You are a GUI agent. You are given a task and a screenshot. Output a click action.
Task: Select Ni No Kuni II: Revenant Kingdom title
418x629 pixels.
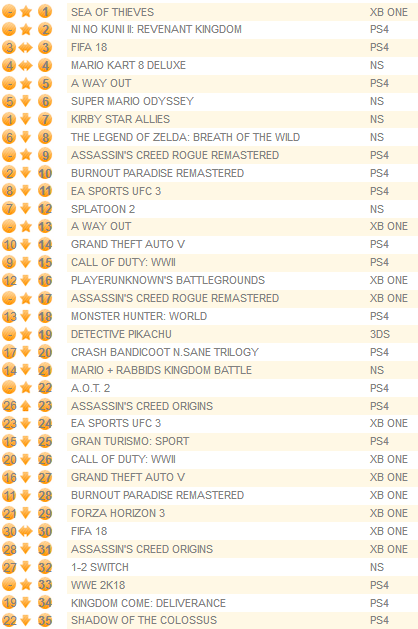[156, 29]
